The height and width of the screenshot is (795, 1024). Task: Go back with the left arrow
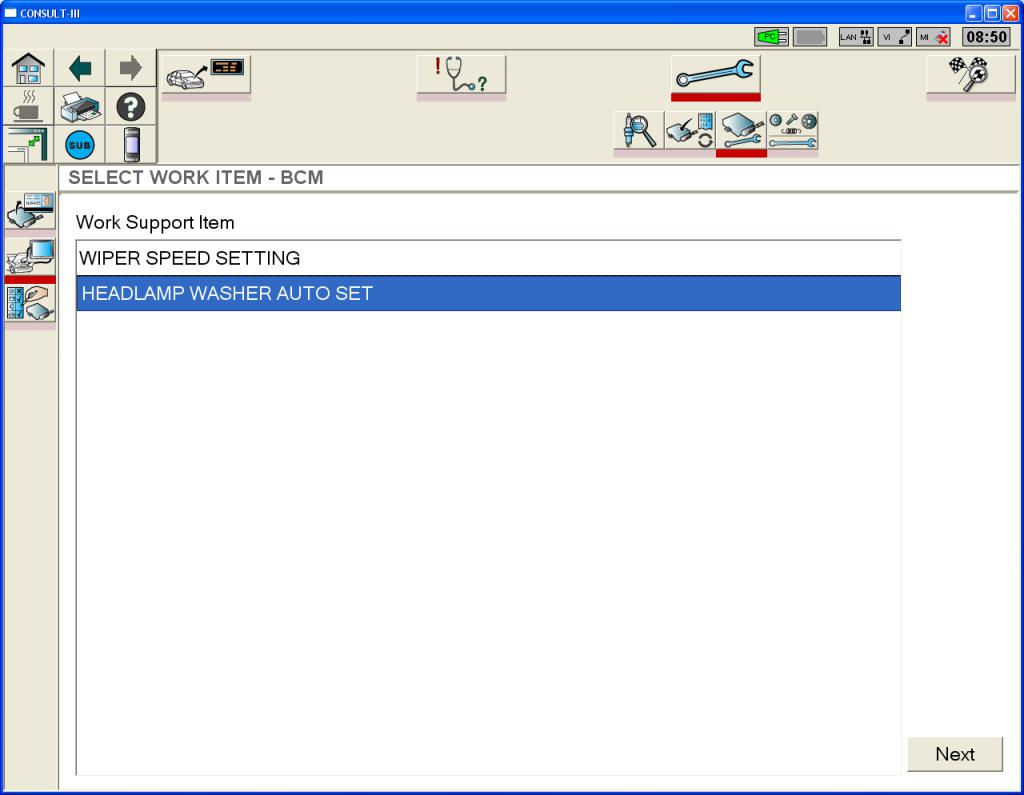79,68
